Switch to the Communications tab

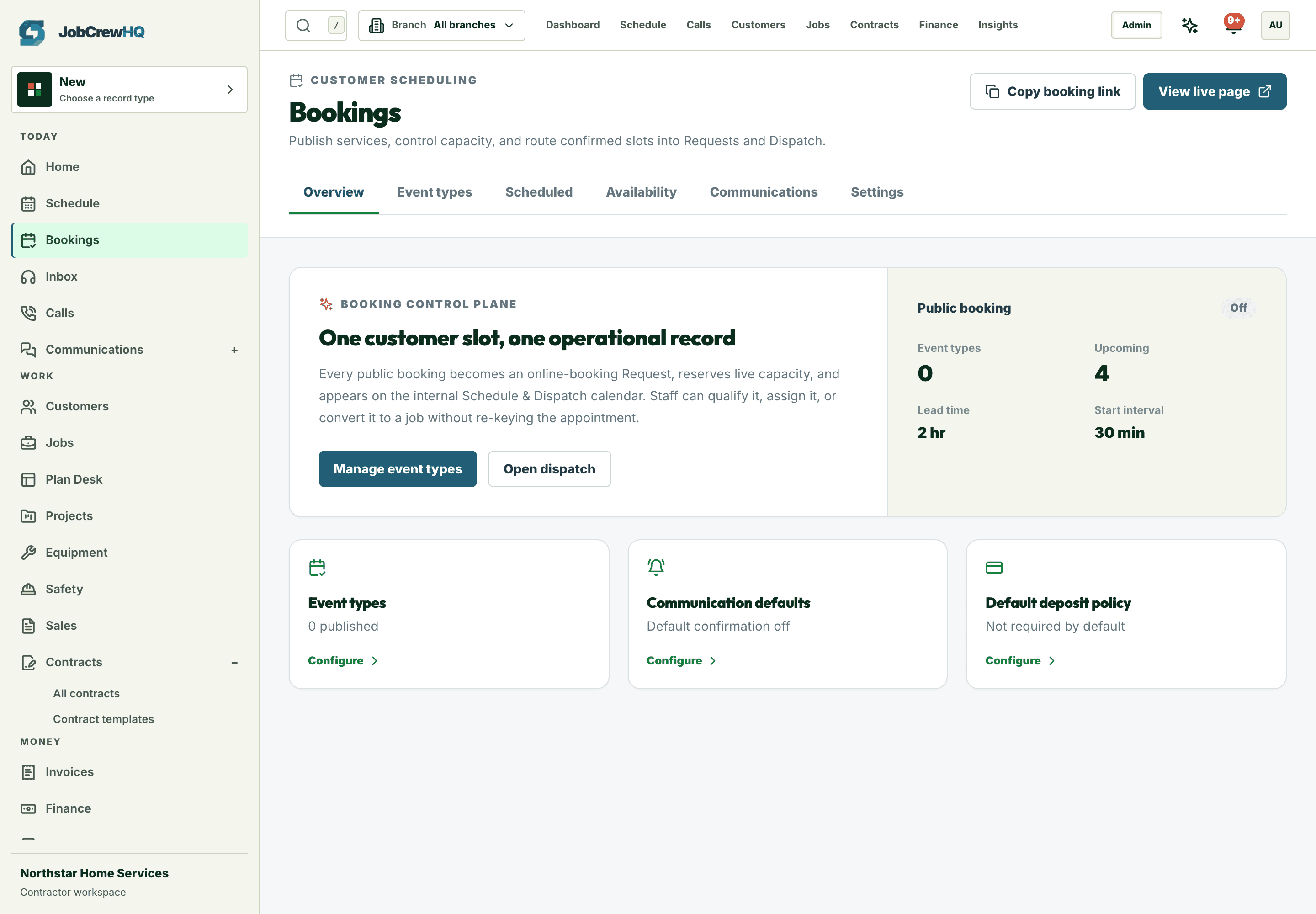click(x=764, y=192)
